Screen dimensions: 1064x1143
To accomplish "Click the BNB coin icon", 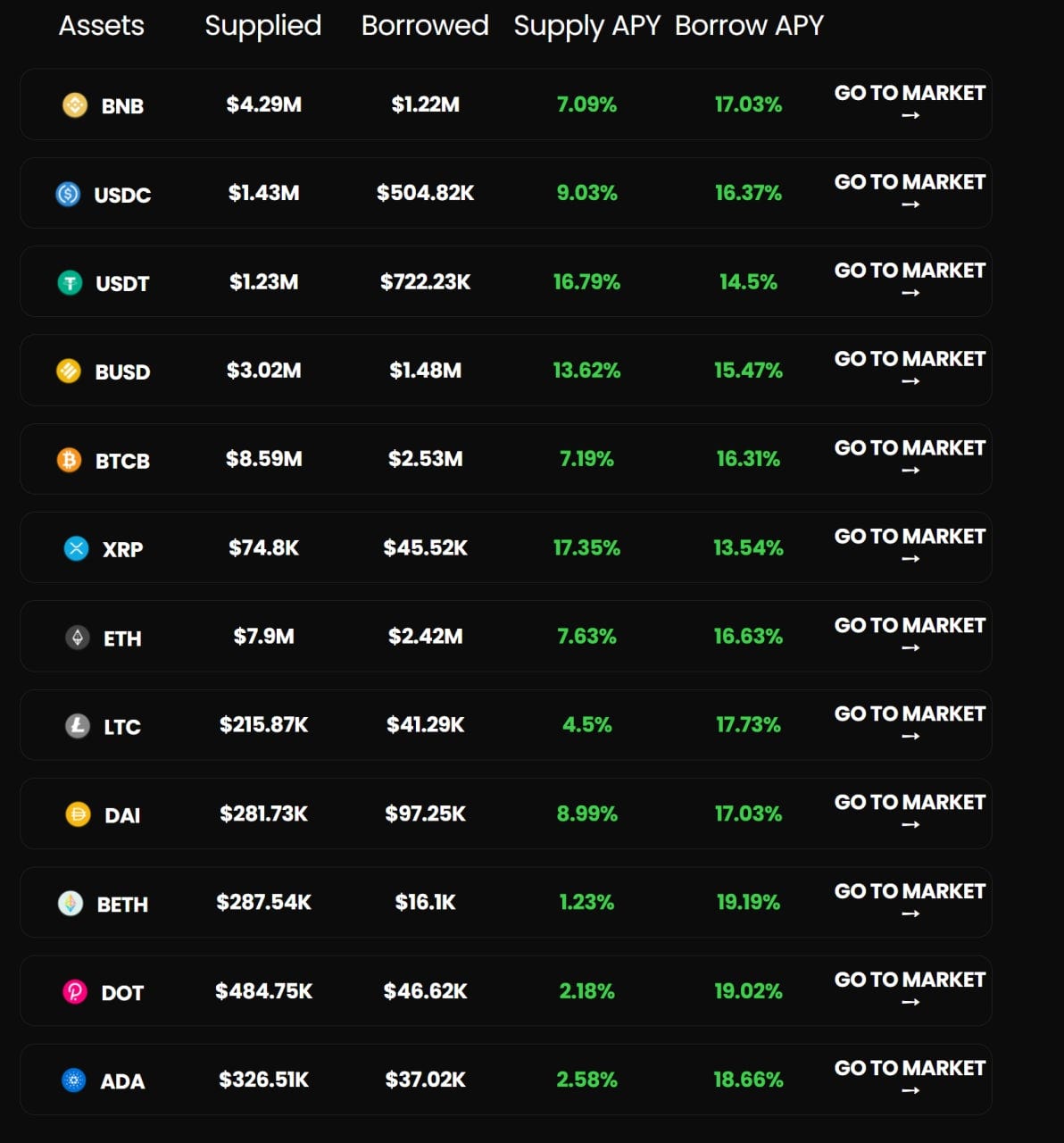I will [75, 105].
